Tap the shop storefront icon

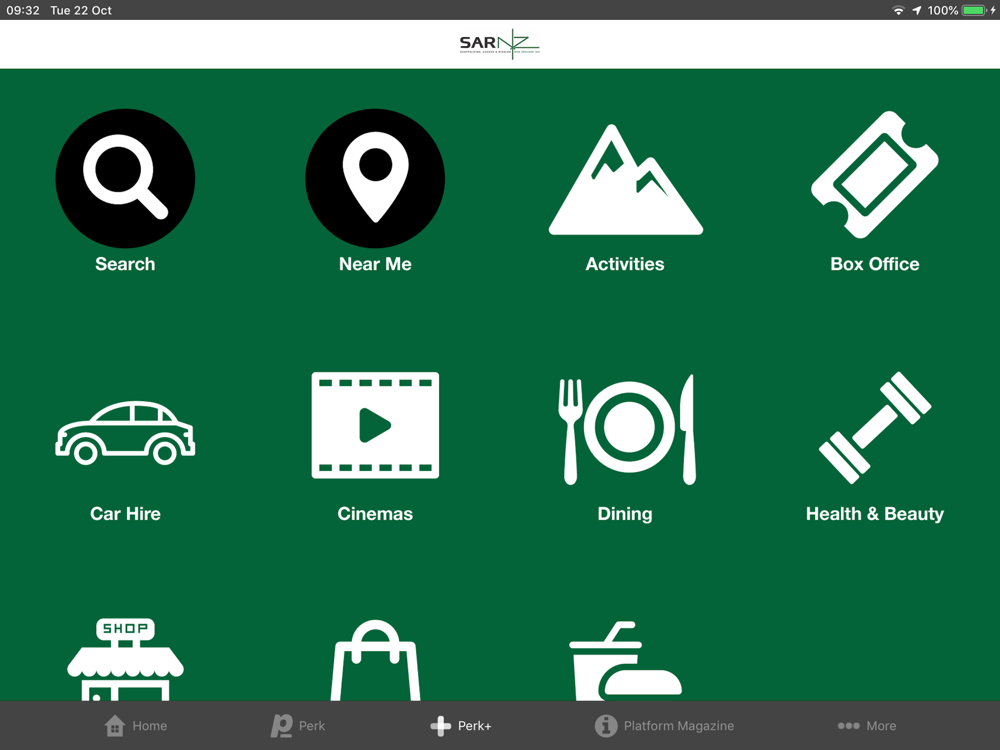[x=125, y=659]
